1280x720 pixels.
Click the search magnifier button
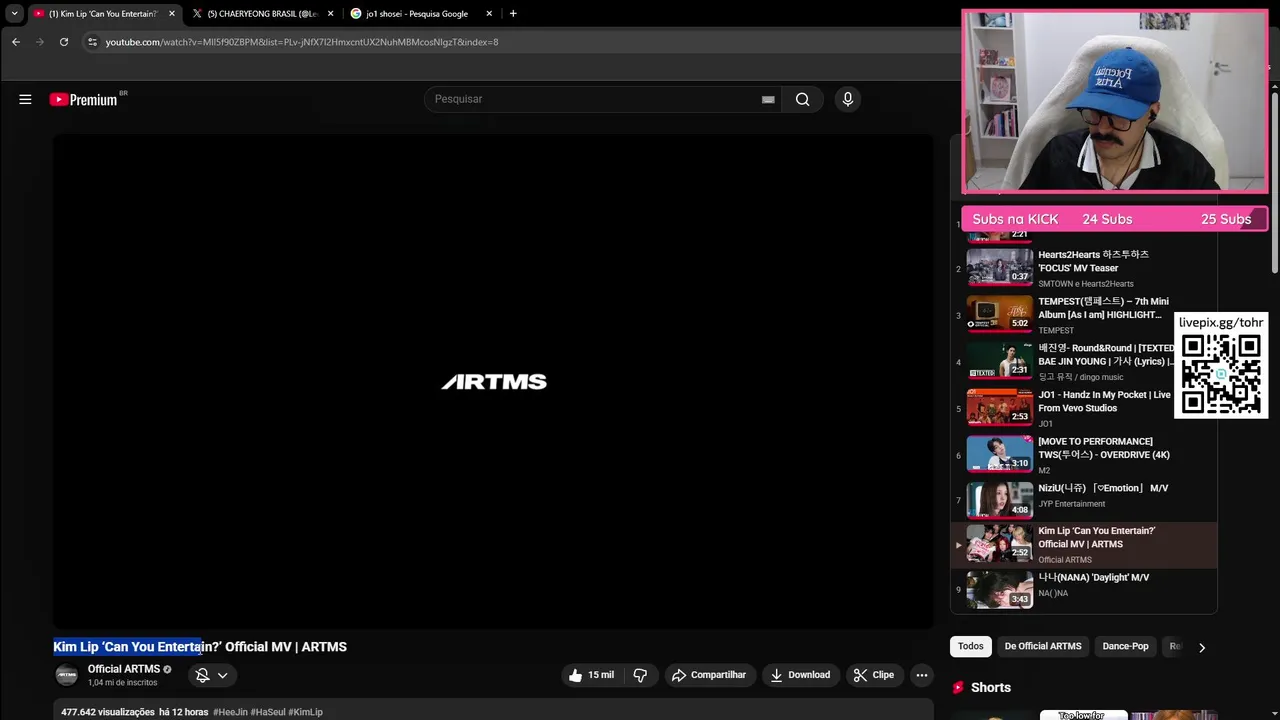[x=802, y=99]
